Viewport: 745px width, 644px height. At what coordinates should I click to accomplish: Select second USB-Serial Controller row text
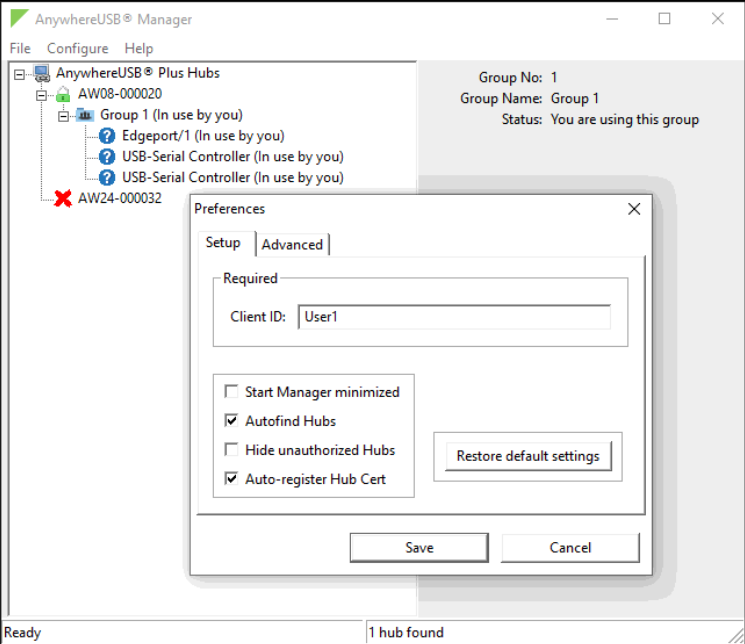tap(233, 178)
